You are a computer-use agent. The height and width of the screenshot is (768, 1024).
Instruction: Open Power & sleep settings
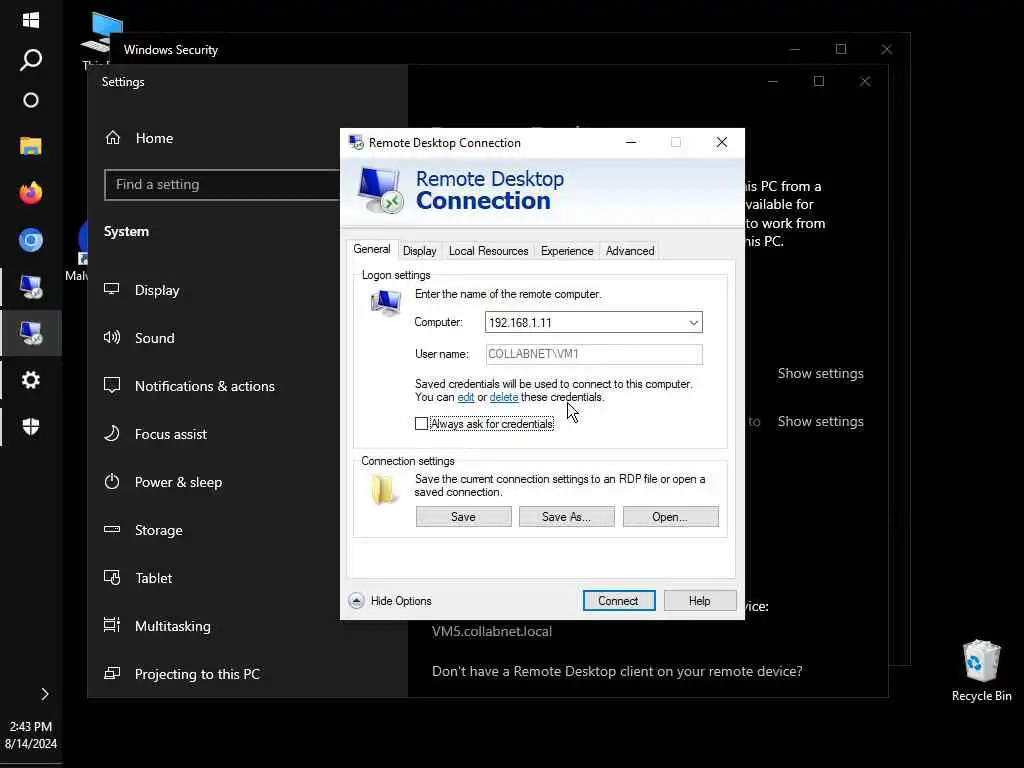tap(178, 482)
